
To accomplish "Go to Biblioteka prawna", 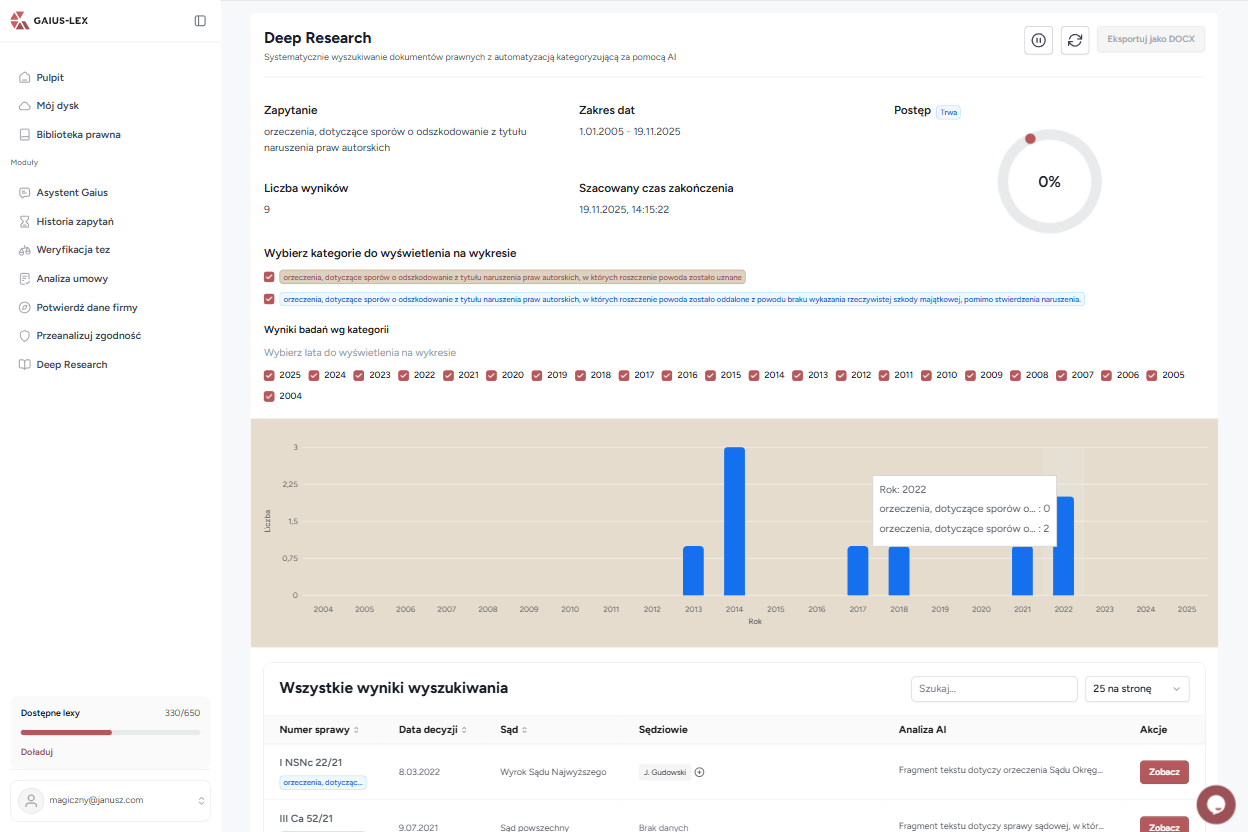I will (x=78, y=135).
